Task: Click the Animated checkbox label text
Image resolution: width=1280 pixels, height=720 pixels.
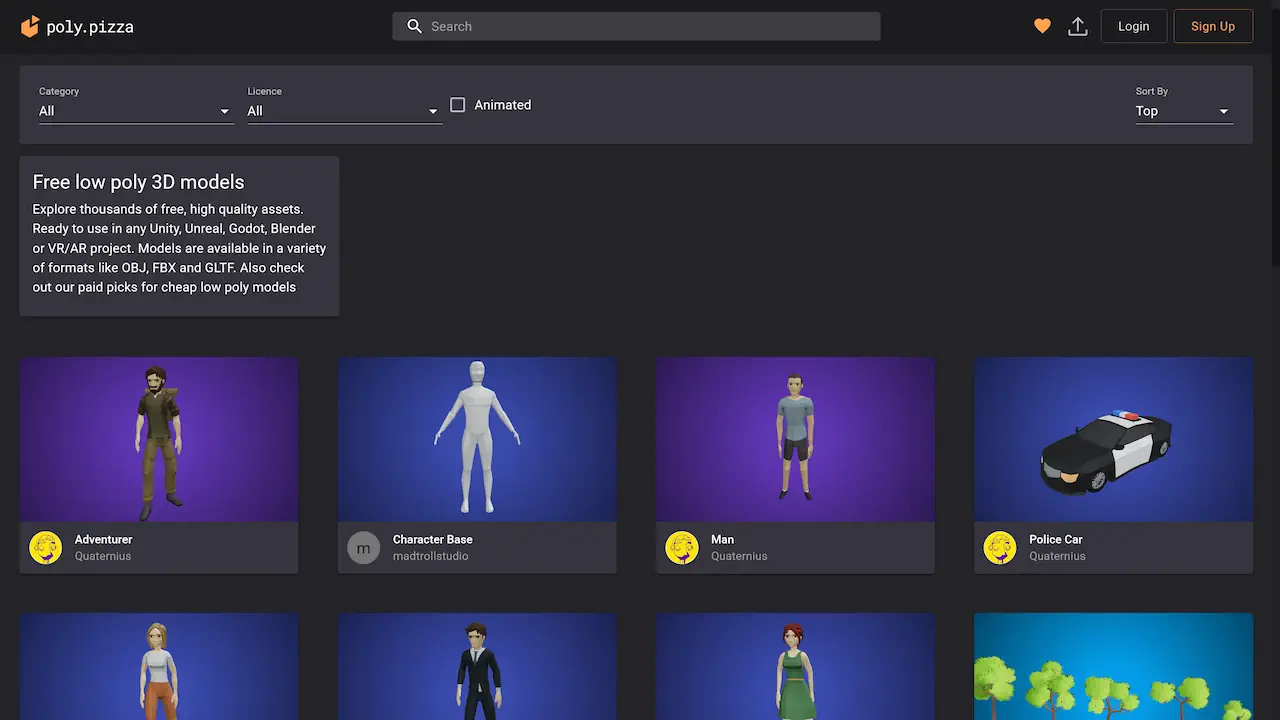Action: pyautogui.click(x=502, y=105)
